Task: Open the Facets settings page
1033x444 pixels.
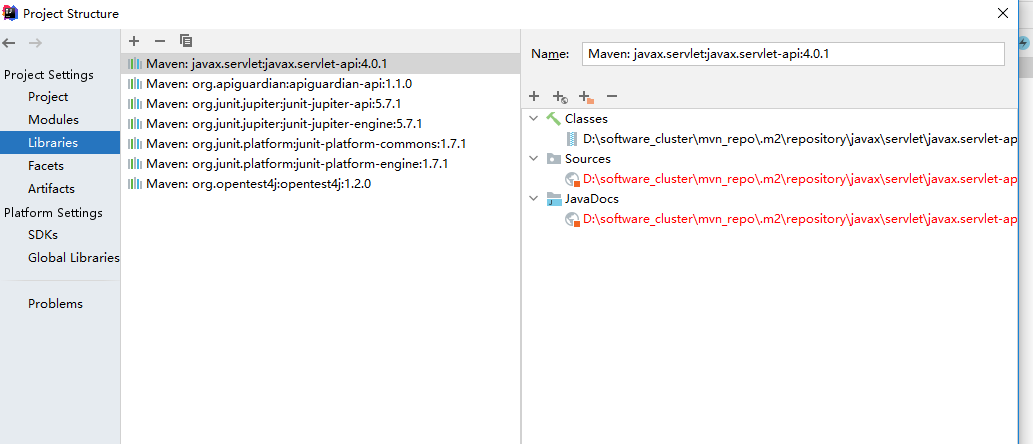Action: 45,165
